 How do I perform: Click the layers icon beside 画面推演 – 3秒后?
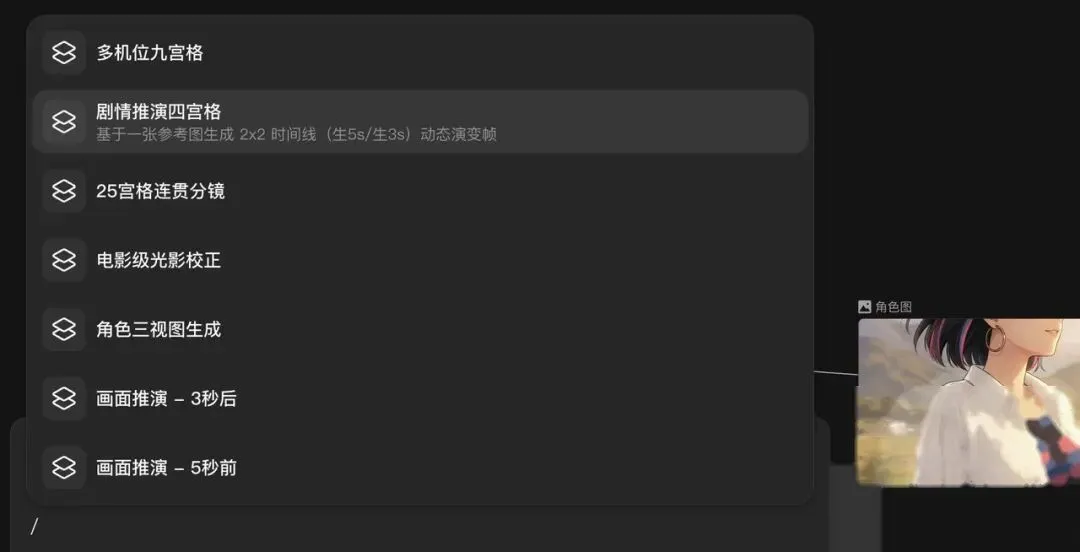(64, 398)
